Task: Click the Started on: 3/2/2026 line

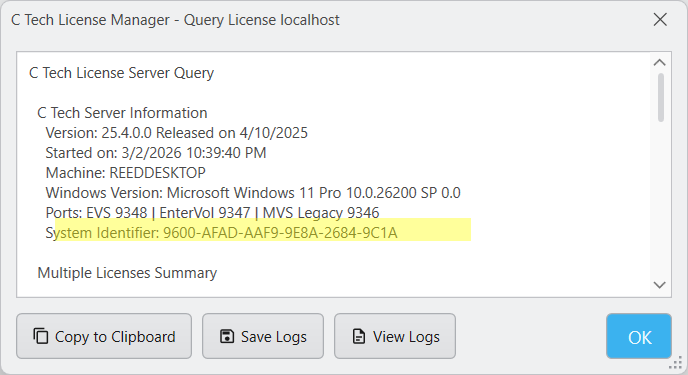Action: coord(156,153)
